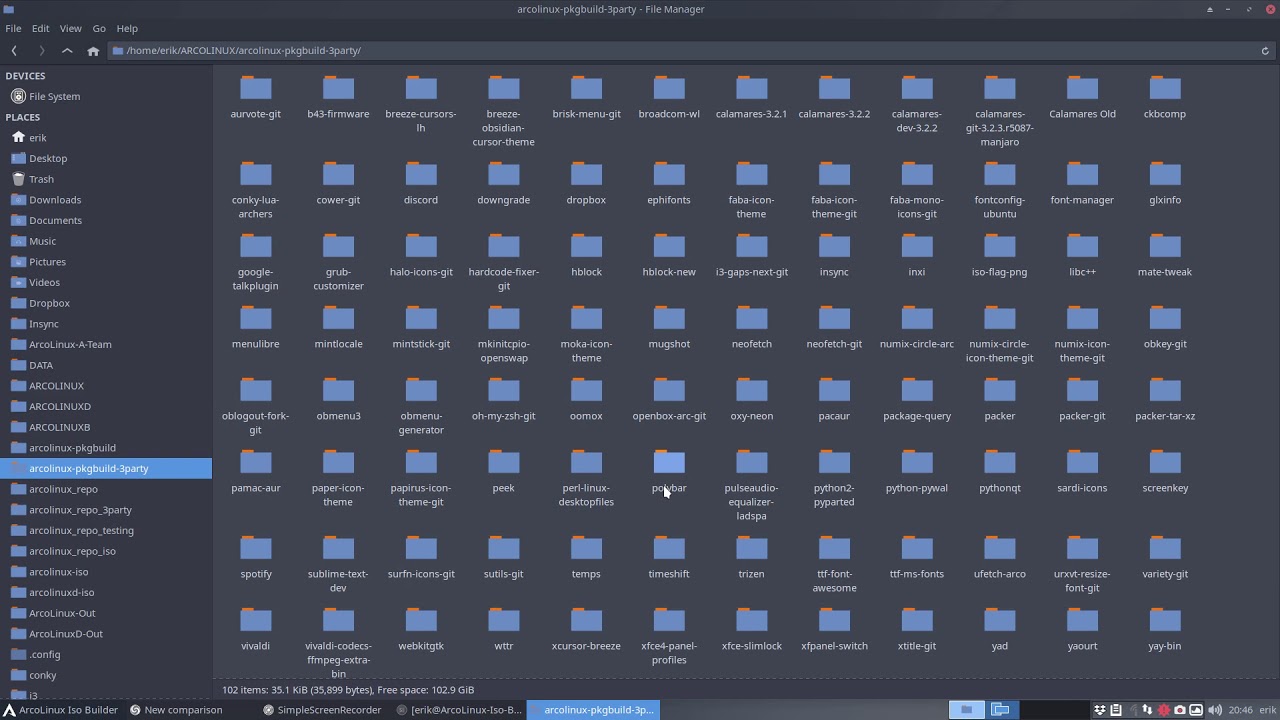Image resolution: width=1280 pixels, height=720 pixels.
Task: Open the Trash in the sidebar
Action: 106,179
